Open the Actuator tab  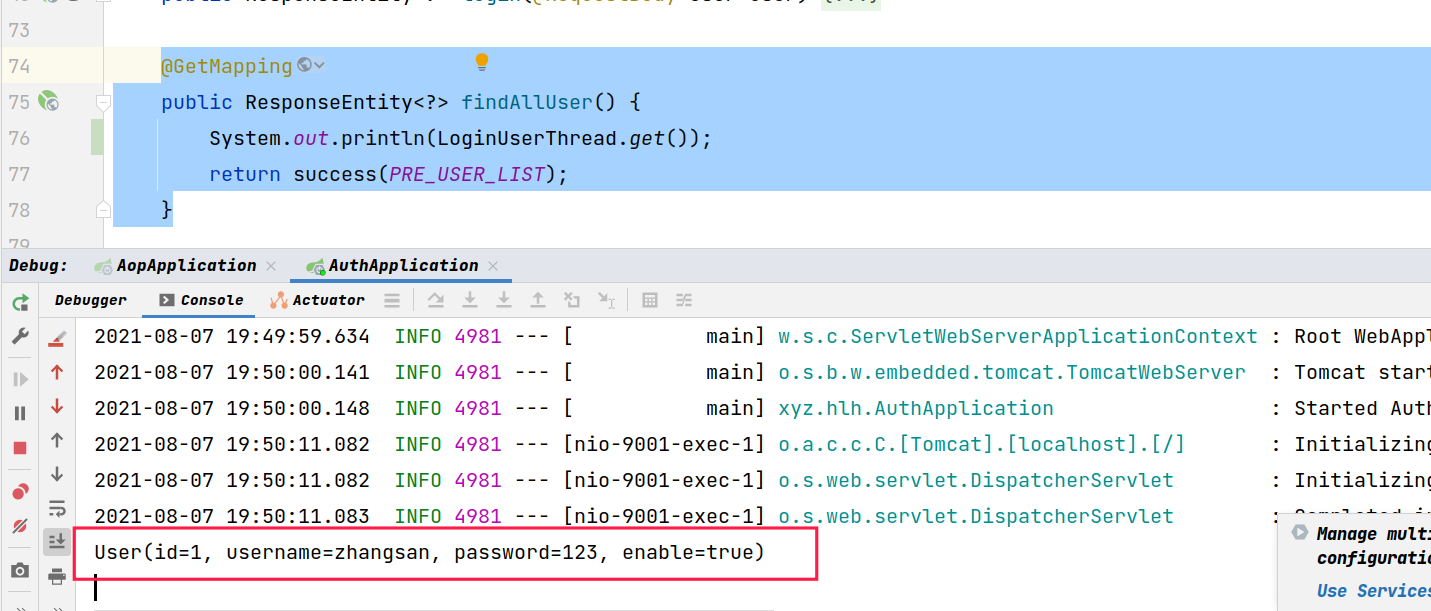pos(318,300)
